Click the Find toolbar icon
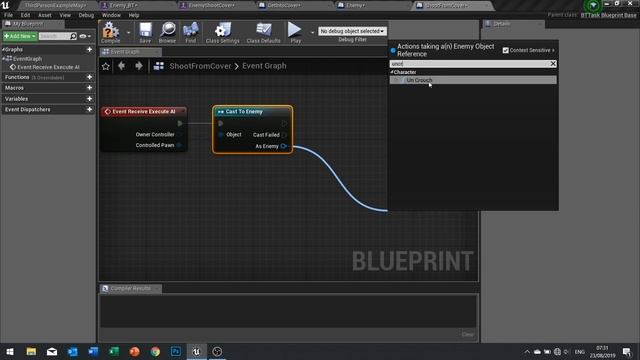640x360 pixels. tap(190, 32)
